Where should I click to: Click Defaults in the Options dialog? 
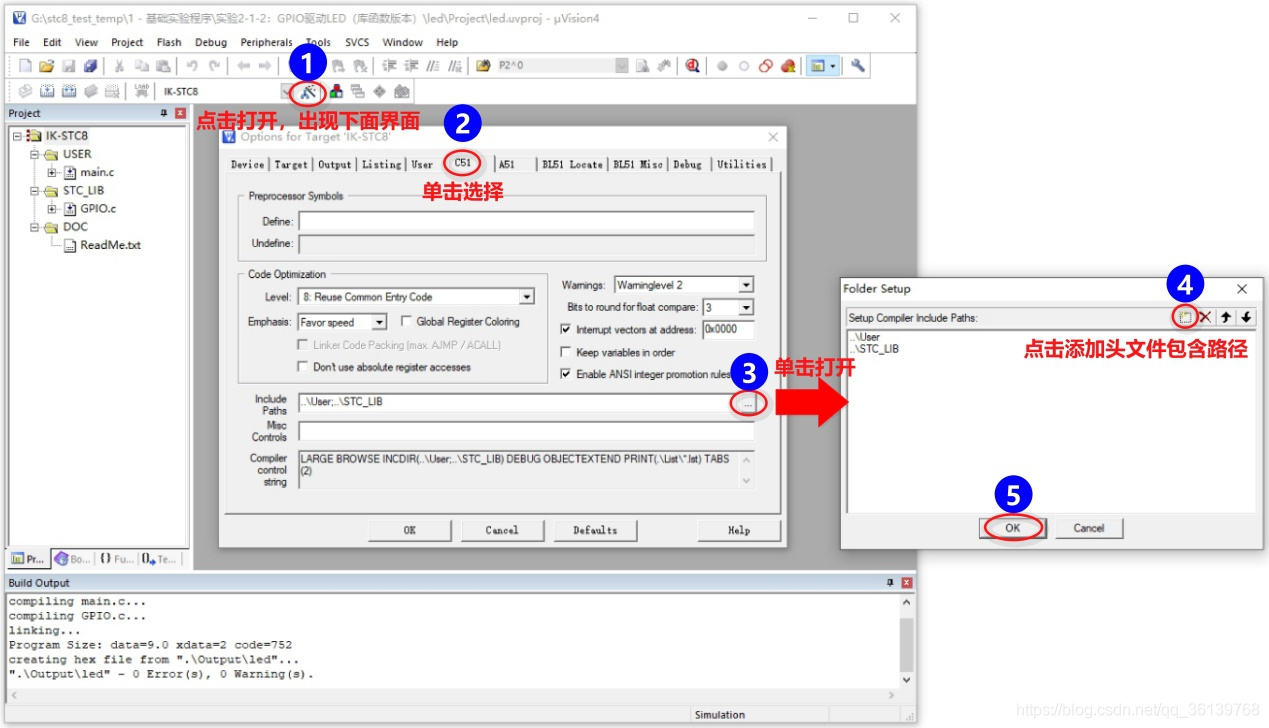[x=595, y=530]
